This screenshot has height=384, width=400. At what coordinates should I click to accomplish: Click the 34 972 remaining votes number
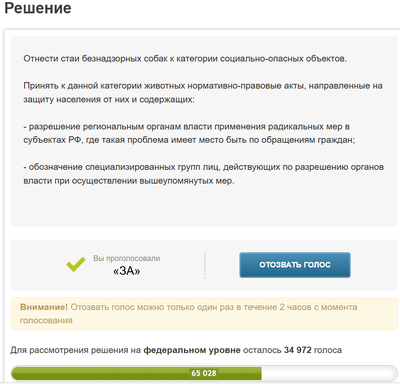[298, 350]
